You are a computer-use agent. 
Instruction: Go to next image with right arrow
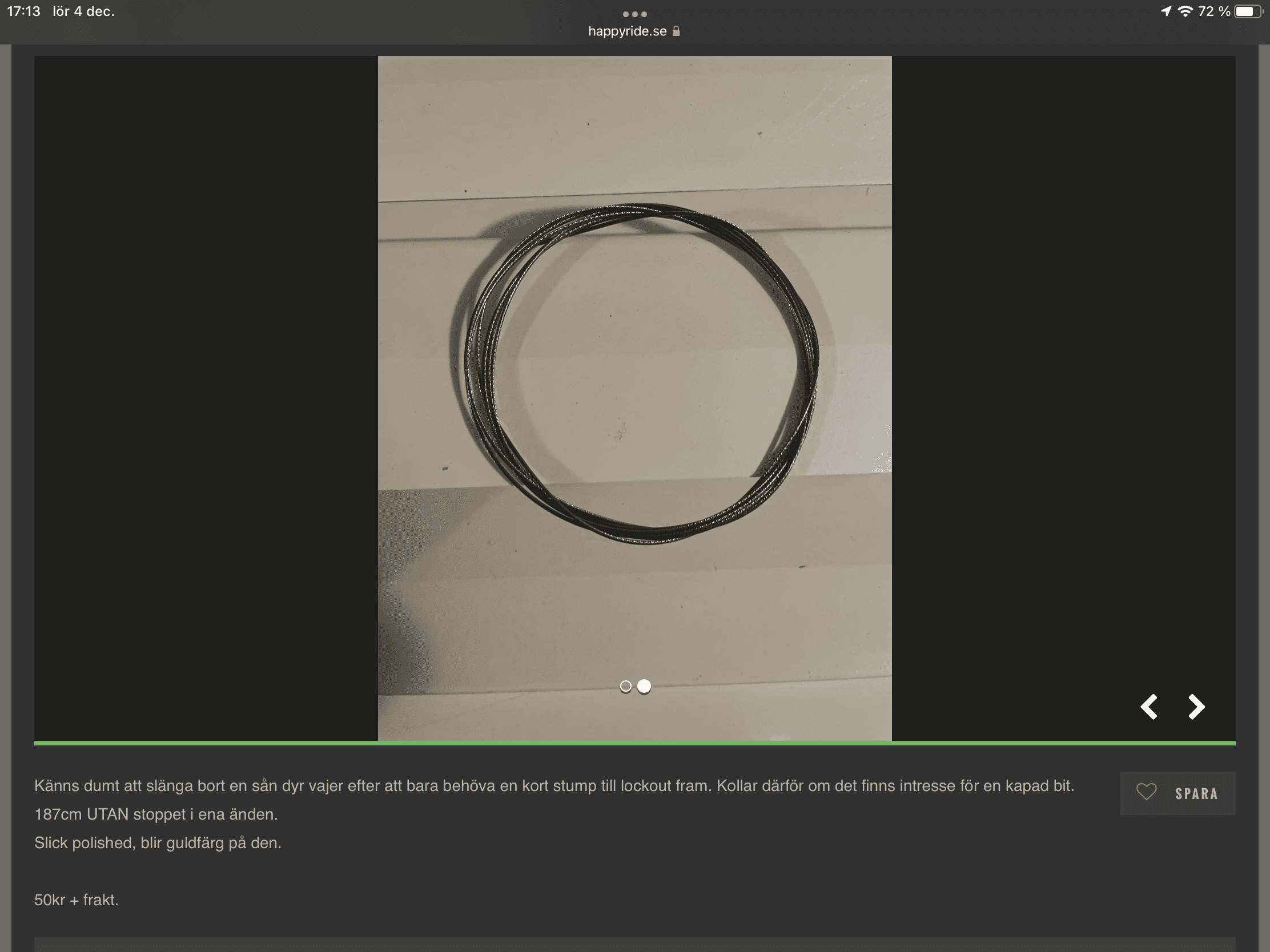1196,707
